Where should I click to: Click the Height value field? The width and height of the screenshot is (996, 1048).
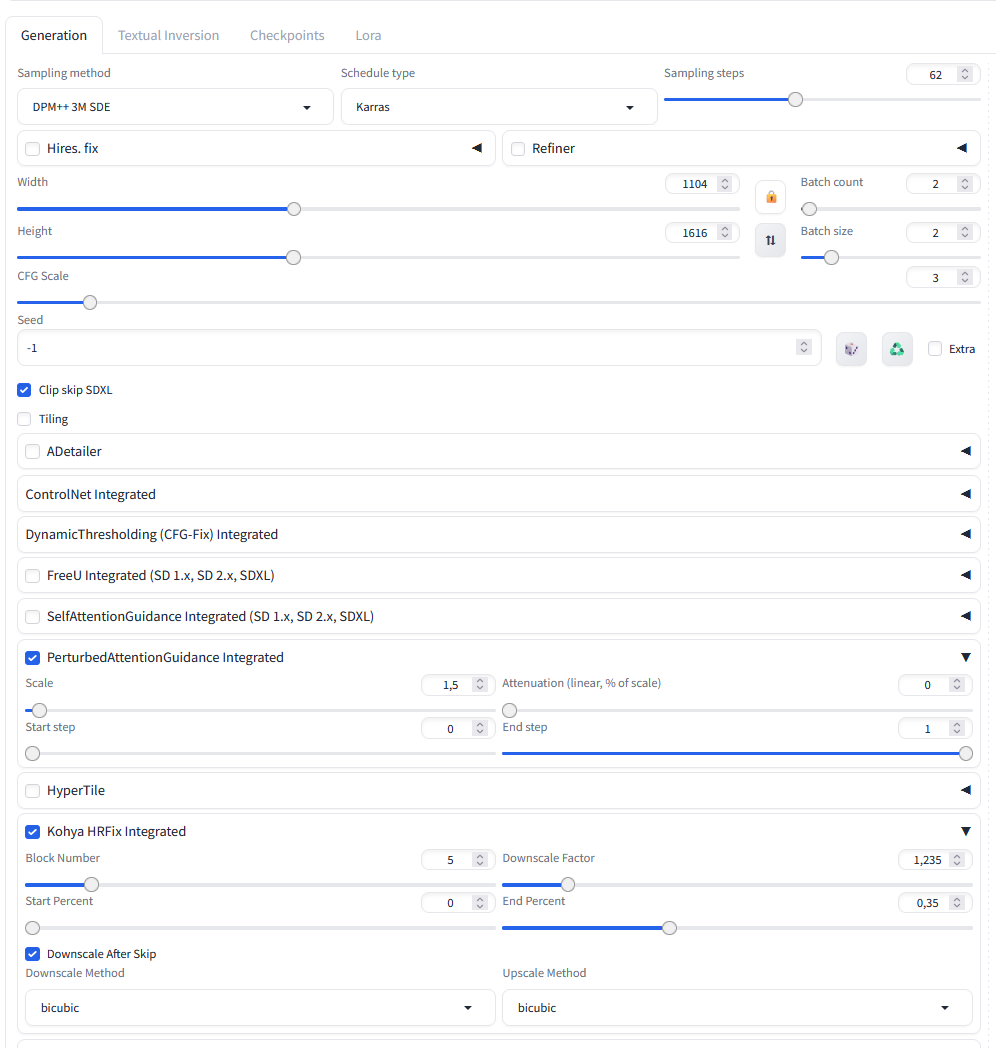[x=702, y=233]
